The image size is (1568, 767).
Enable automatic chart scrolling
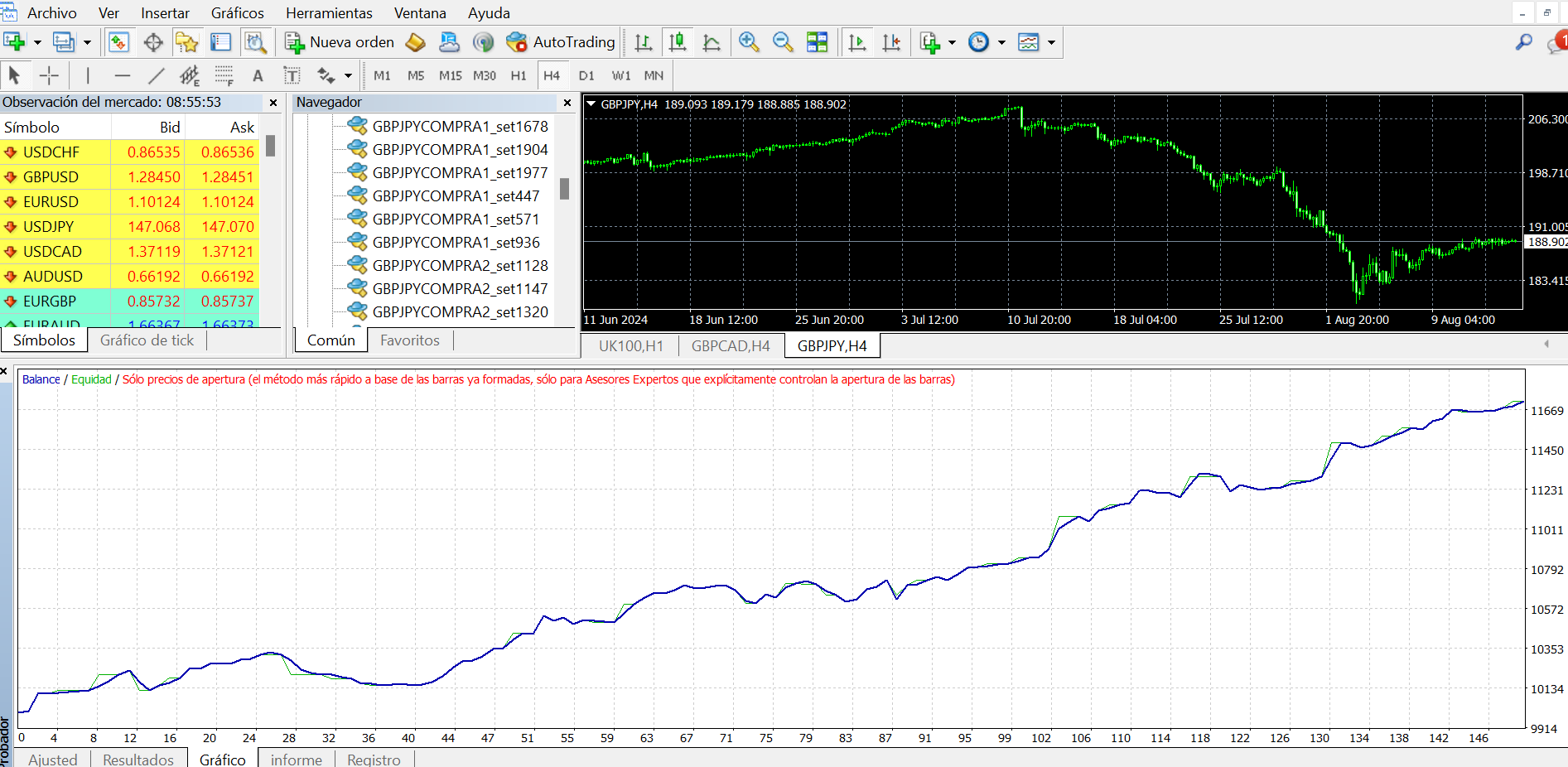[857, 41]
